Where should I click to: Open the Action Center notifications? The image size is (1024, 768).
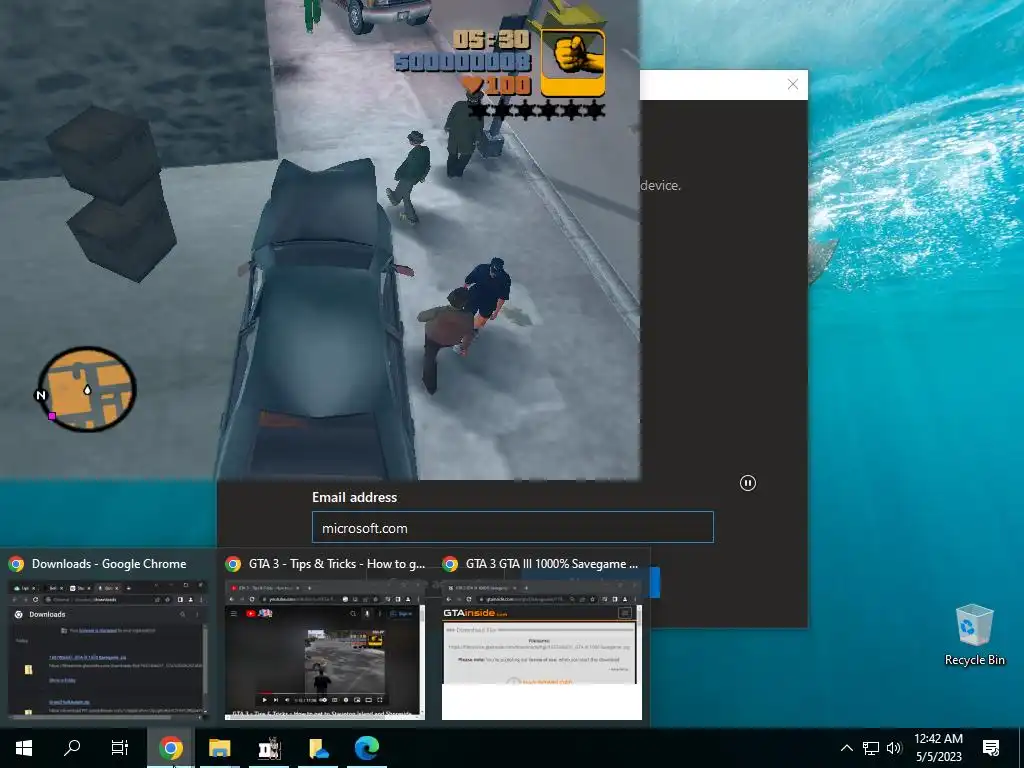pyautogui.click(x=991, y=748)
